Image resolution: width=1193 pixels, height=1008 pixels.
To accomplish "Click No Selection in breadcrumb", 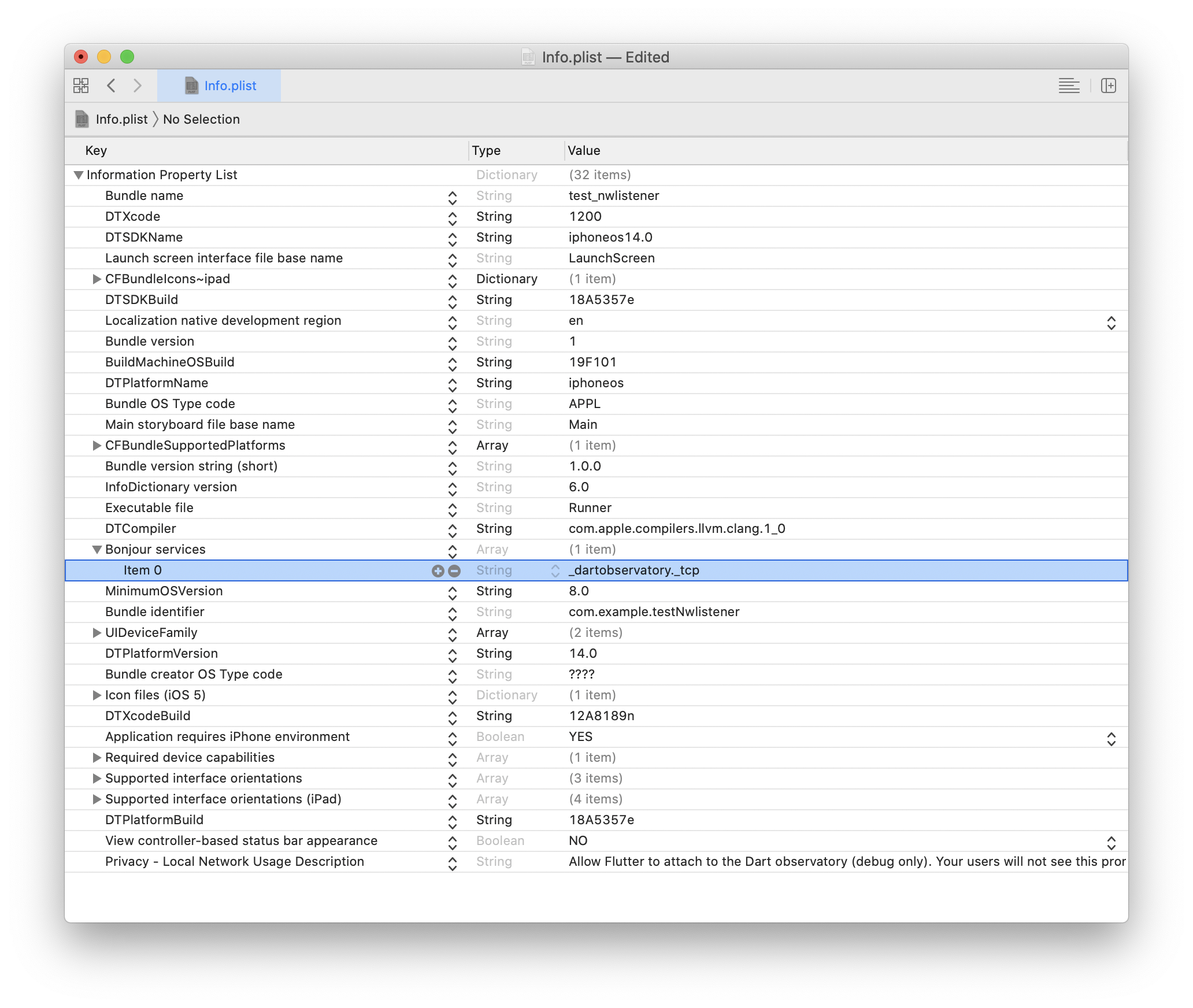I will click(201, 119).
